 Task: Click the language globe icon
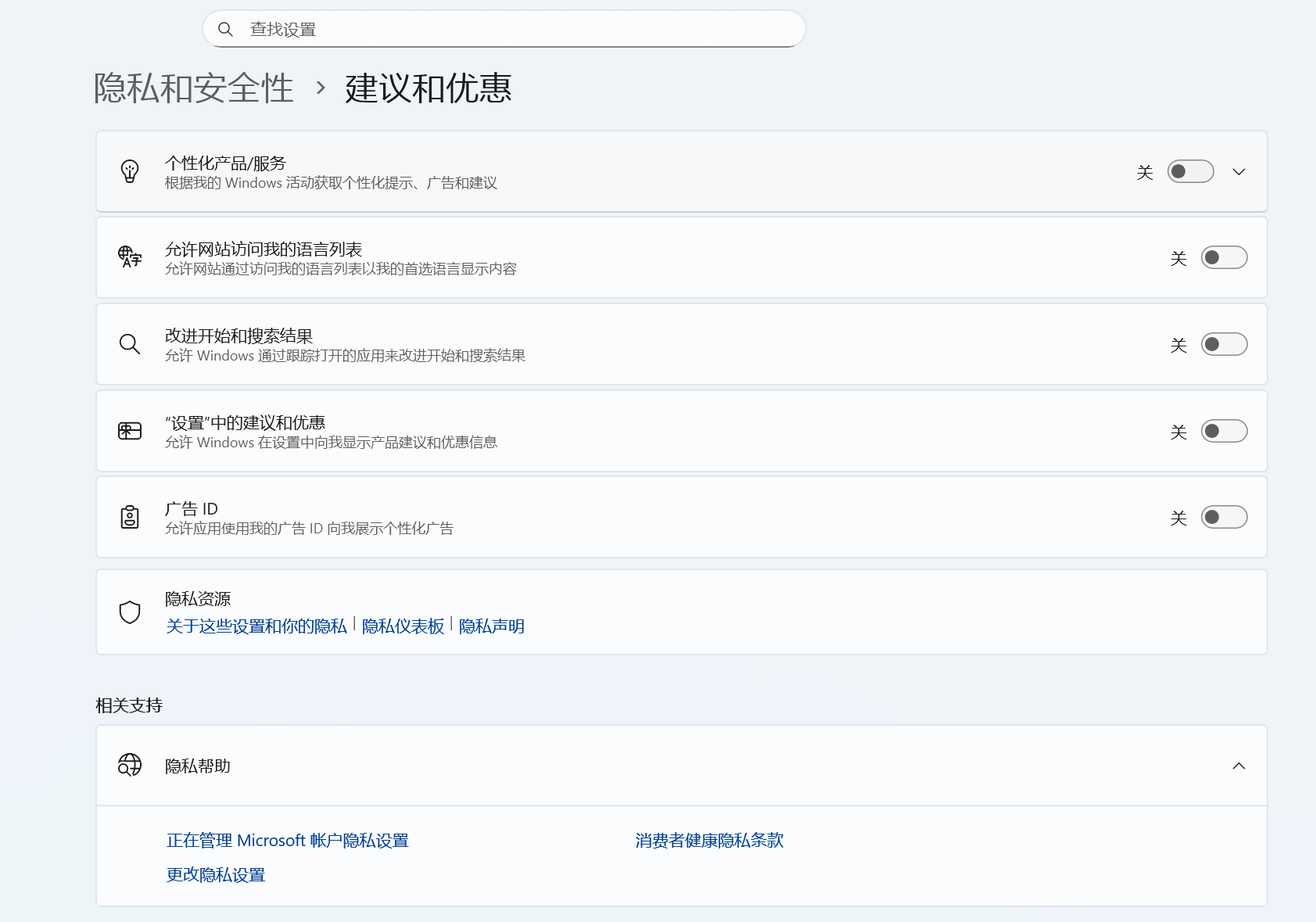coord(130,257)
